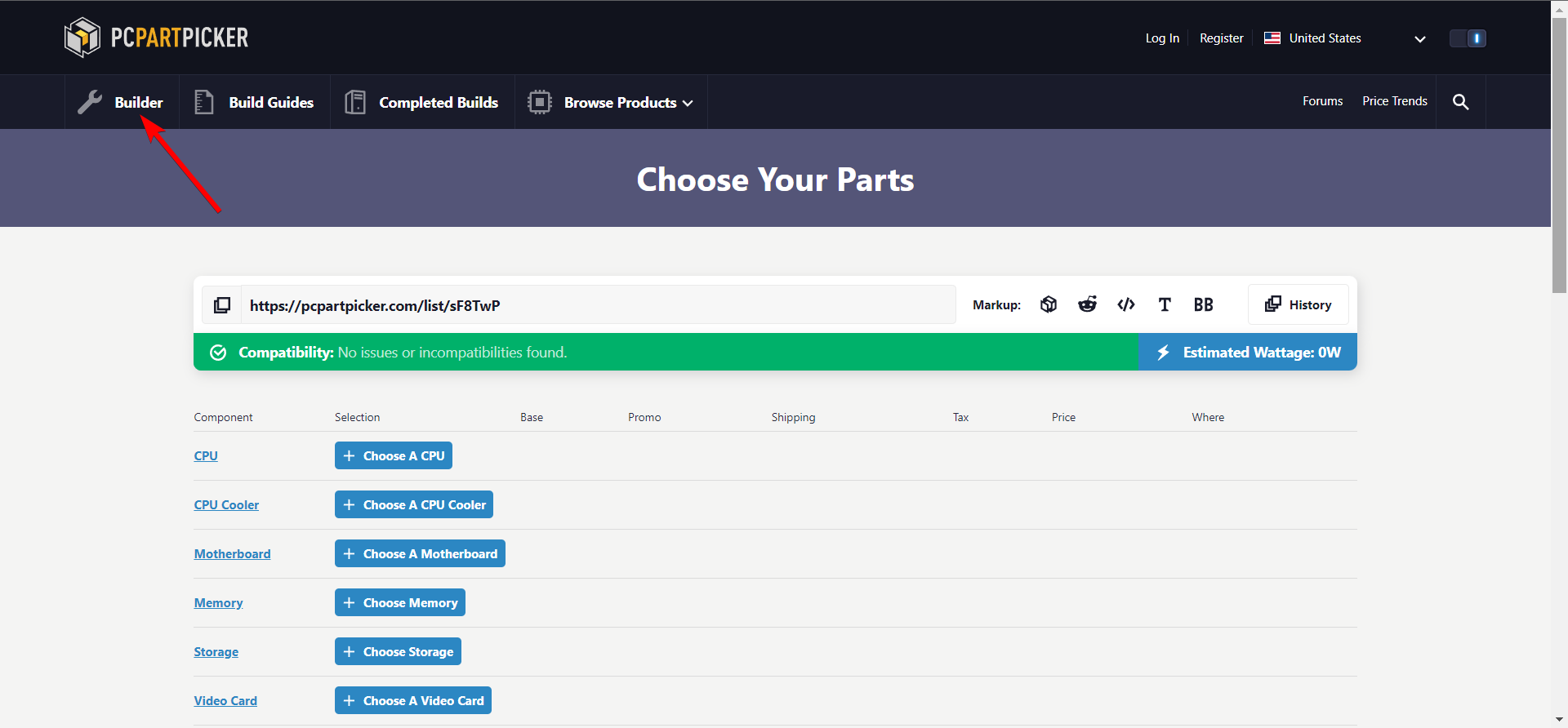
Task: Click the United States flag icon
Action: pyautogui.click(x=1272, y=38)
